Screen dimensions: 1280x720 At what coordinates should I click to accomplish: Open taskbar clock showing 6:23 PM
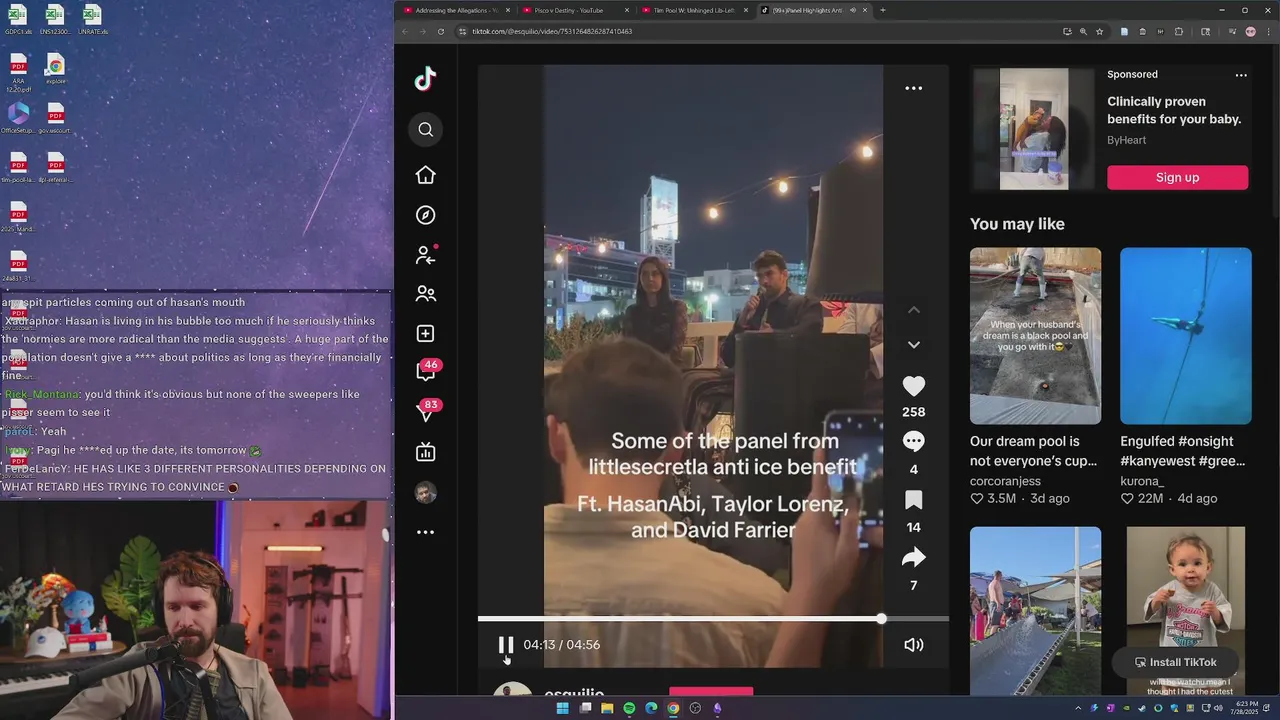pyautogui.click(x=1246, y=708)
